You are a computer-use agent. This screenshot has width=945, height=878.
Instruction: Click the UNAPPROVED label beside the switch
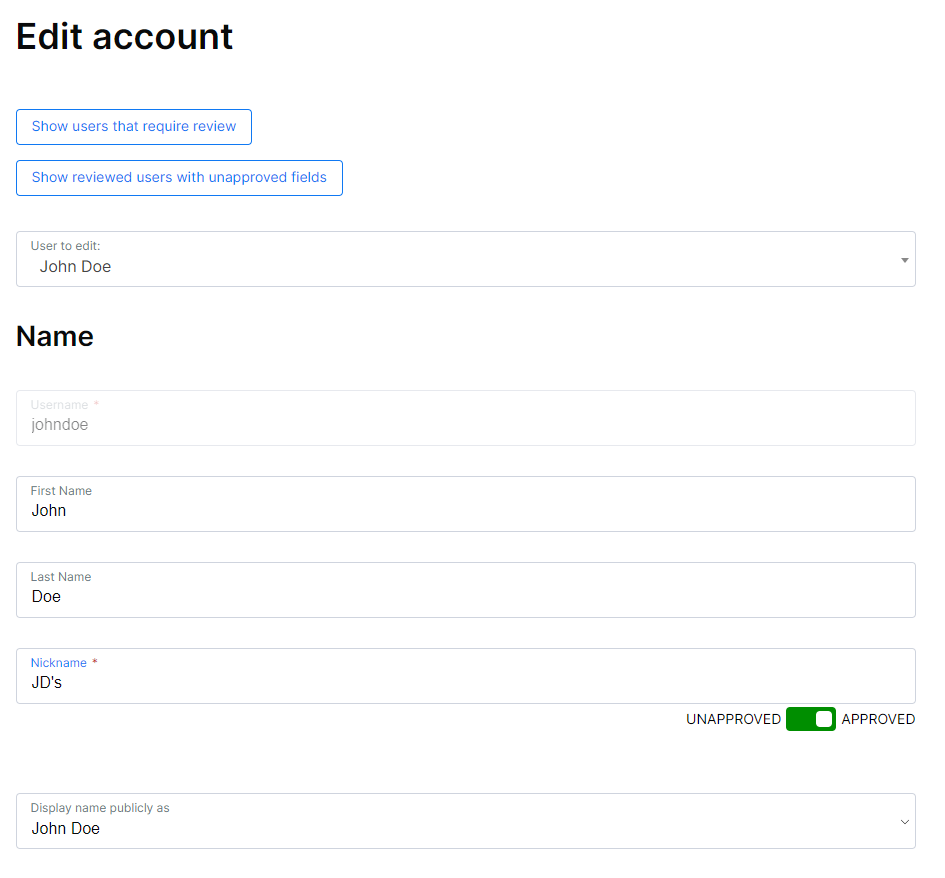733,719
